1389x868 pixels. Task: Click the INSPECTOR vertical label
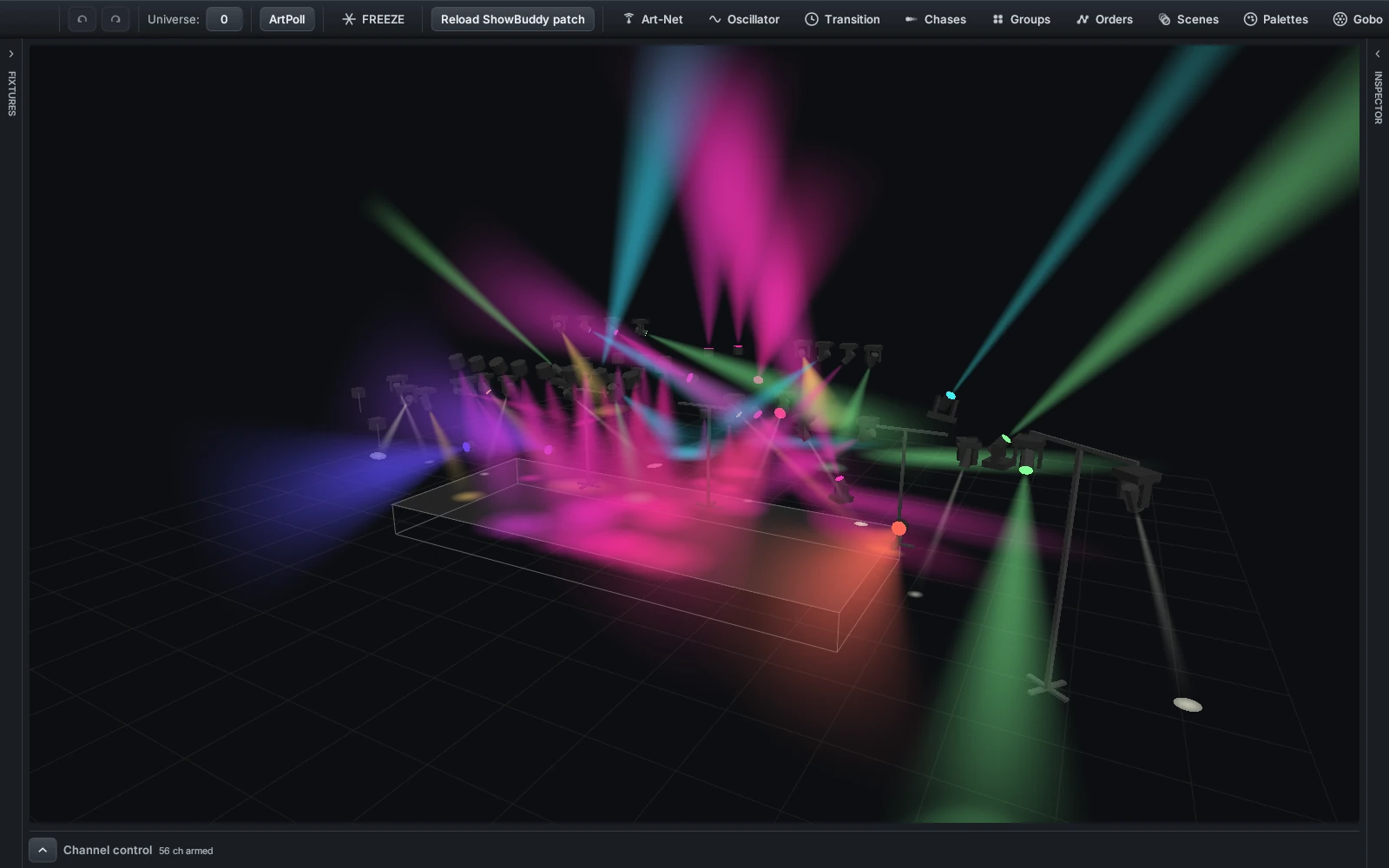coord(1378,97)
